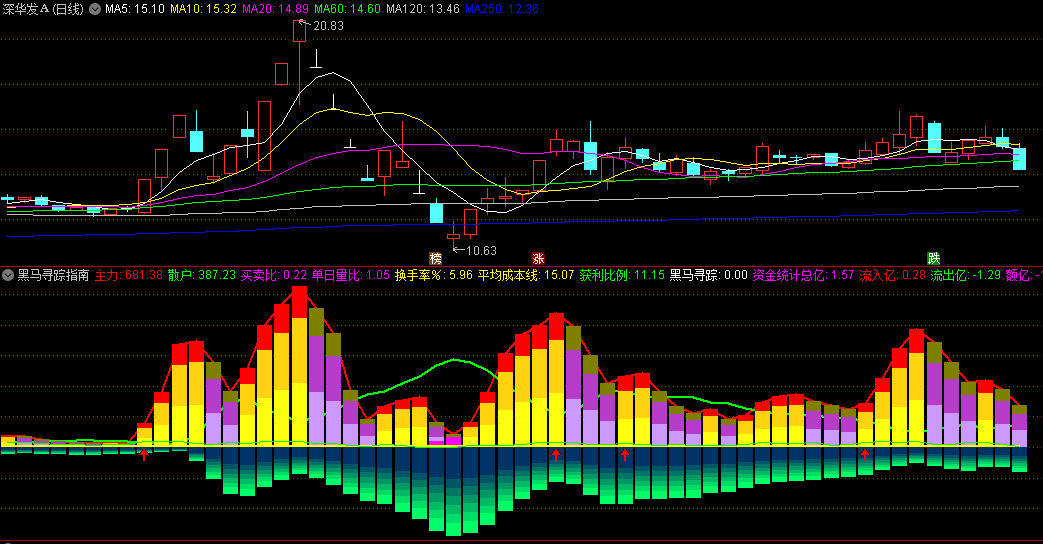Viewport: 1043px width, 544px height.
Task: Click the MA10: 15.32 label
Action: tap(204, 9)
